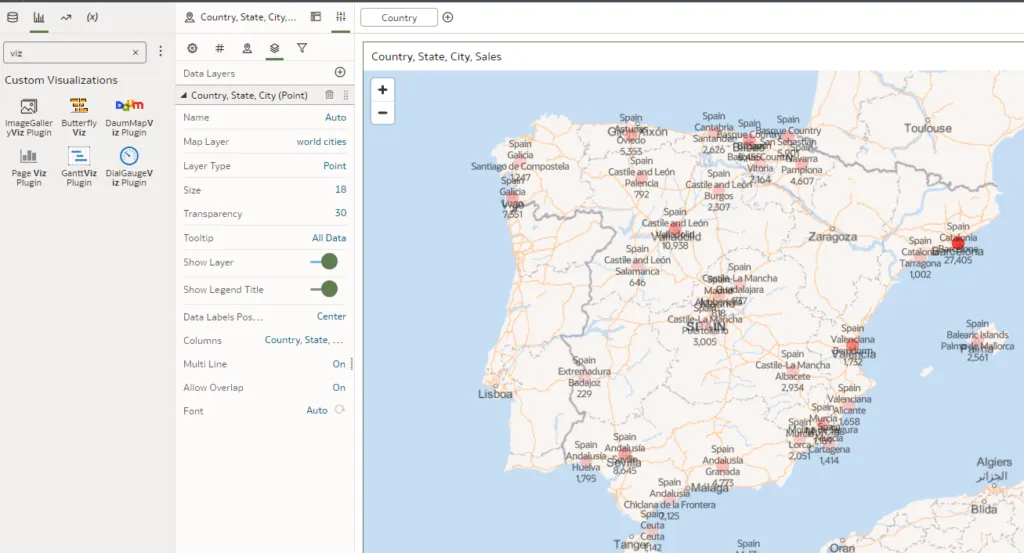This screenshot has height=553, width=1024.
Task: Delete the Country, State, City layer
Action: (x=329, y=95)
